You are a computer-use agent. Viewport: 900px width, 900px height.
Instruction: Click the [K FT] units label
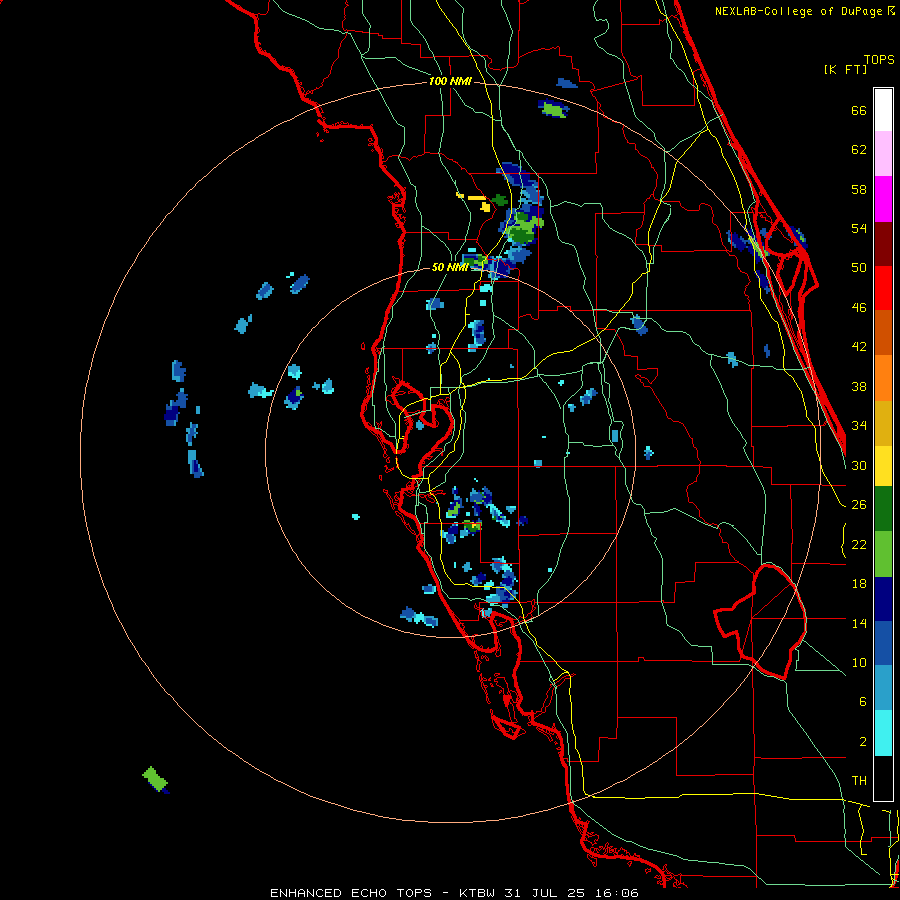(x=845, y=69)
